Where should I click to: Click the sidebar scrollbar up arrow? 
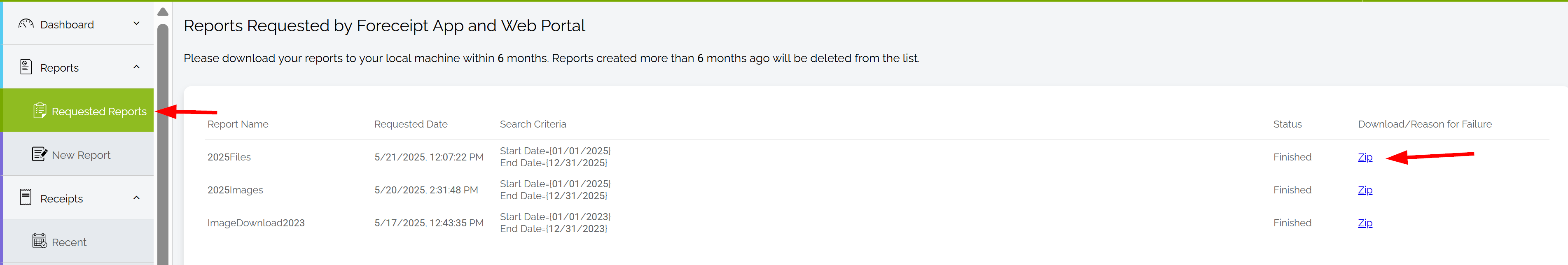(163, 12)
